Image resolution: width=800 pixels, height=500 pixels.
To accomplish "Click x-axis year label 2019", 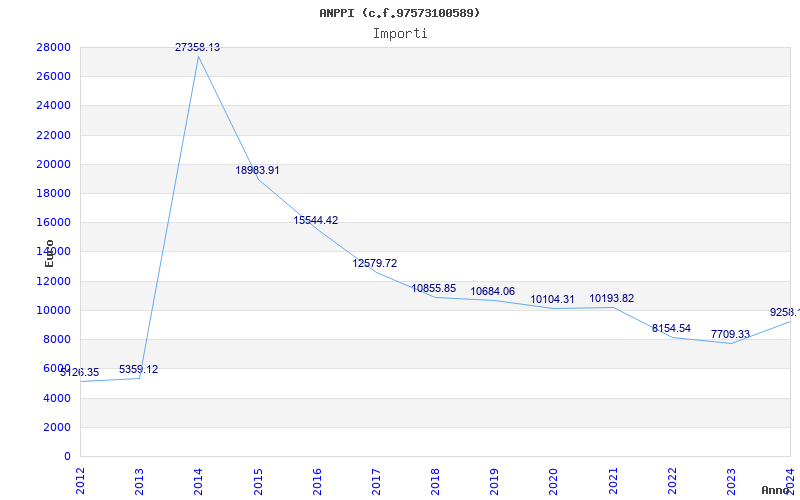I will pos(494,482).
